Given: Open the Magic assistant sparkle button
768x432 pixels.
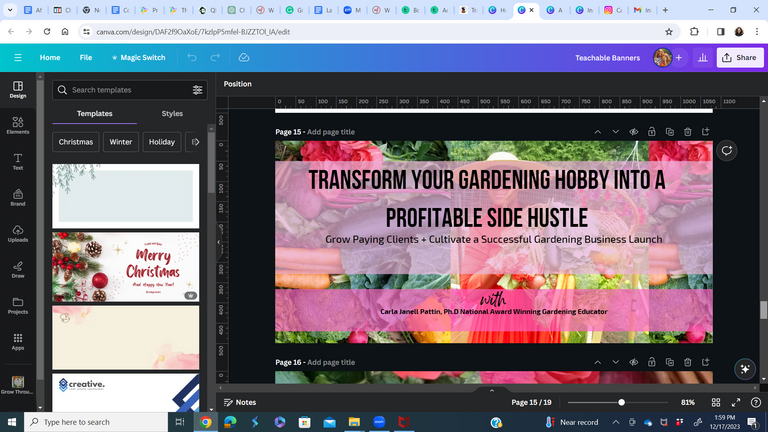Looking at the screenshot, I should [744, 369].
